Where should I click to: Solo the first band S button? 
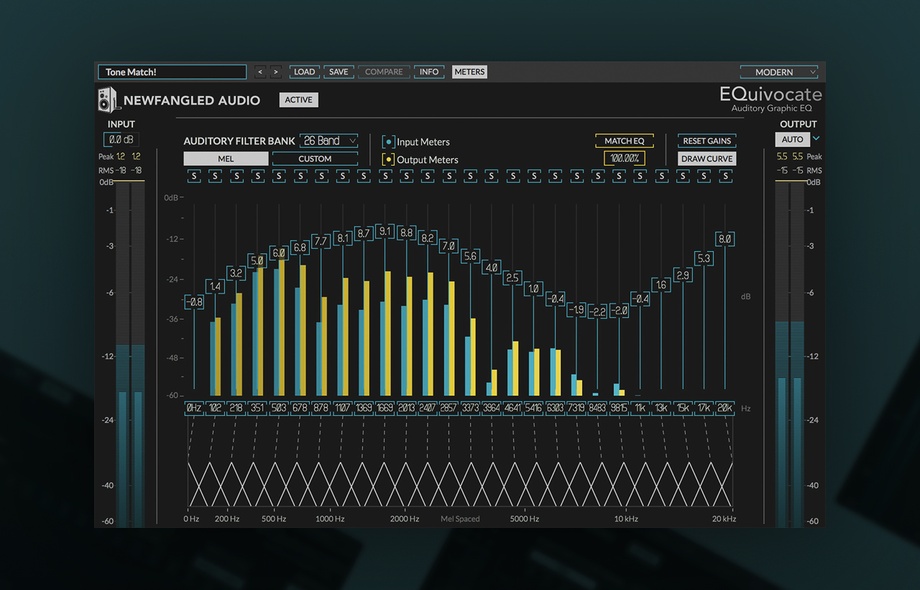pyautogui.click(x=193, y=176)
